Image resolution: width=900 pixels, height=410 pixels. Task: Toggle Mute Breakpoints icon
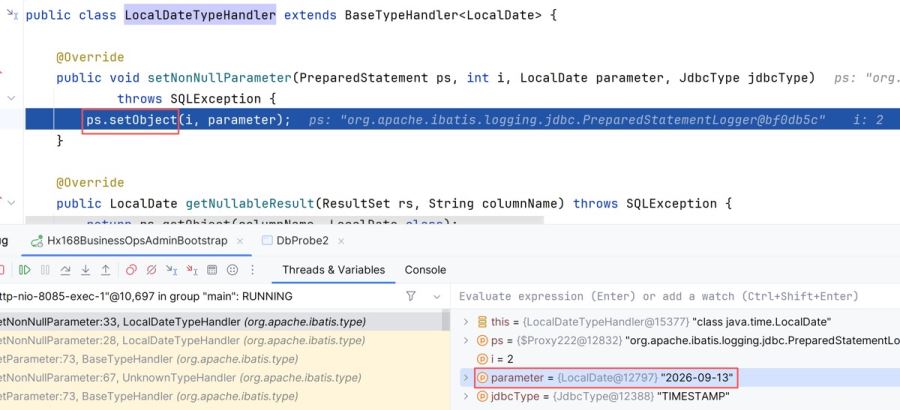click(x=152, y=270)
